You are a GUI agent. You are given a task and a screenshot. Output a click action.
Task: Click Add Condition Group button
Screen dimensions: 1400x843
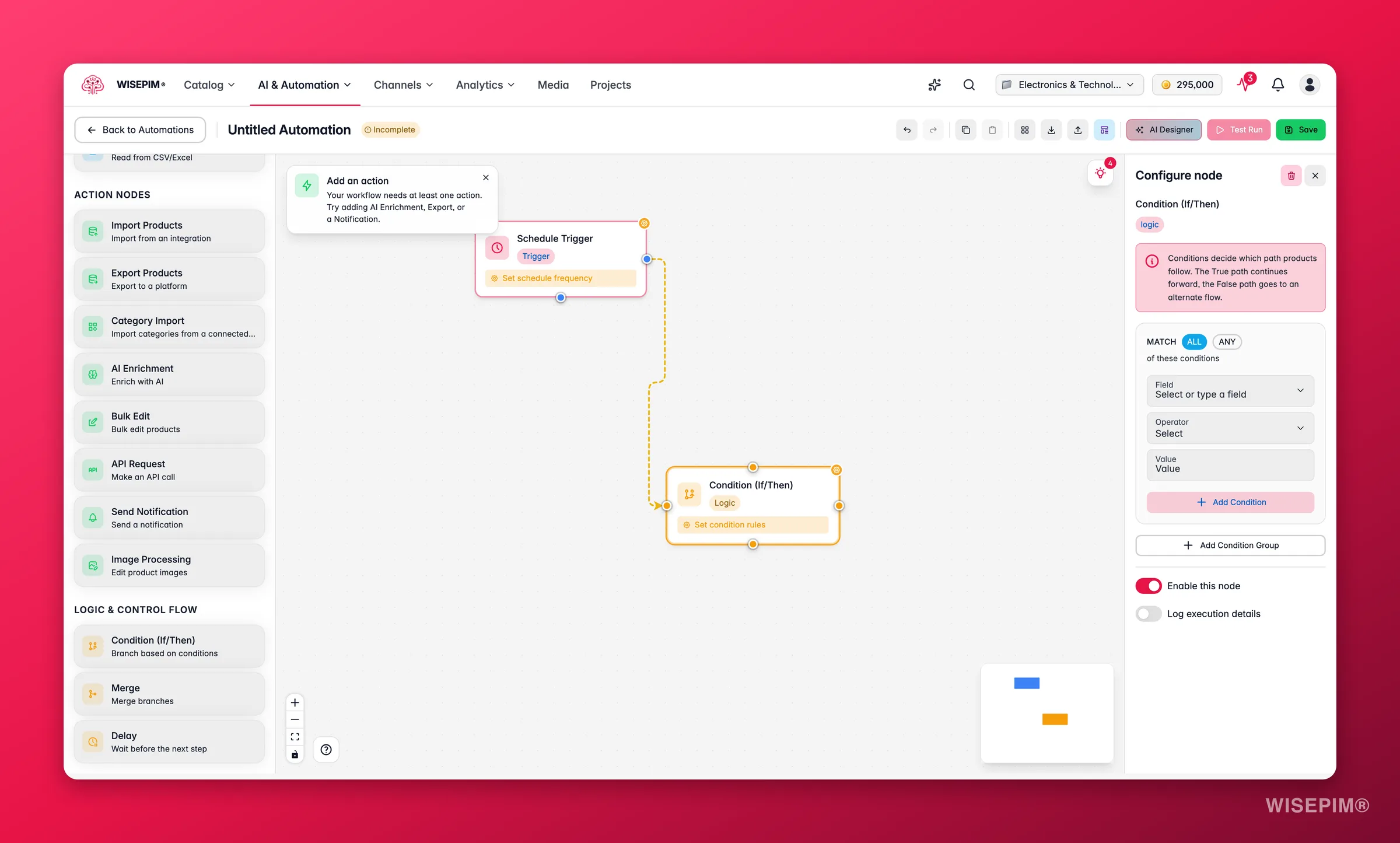coord(1230,545)
